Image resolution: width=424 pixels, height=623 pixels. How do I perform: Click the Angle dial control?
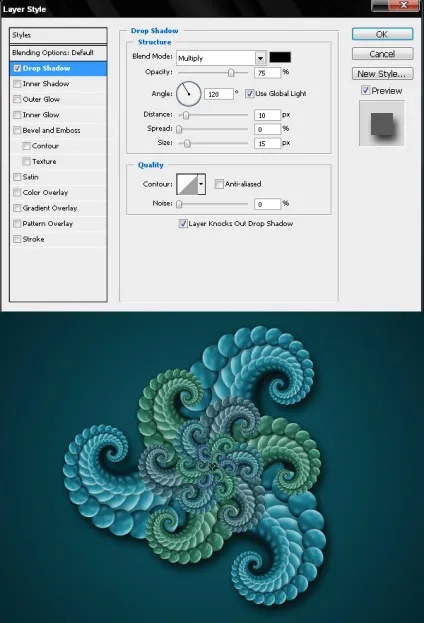pos(188,94)
